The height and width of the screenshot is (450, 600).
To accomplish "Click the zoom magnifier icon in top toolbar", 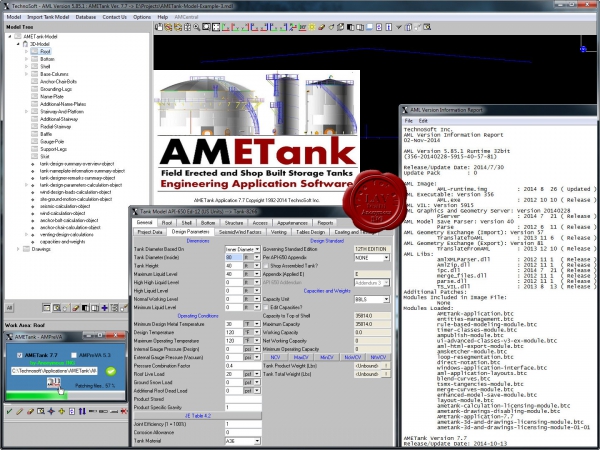I will click(196, 27).
